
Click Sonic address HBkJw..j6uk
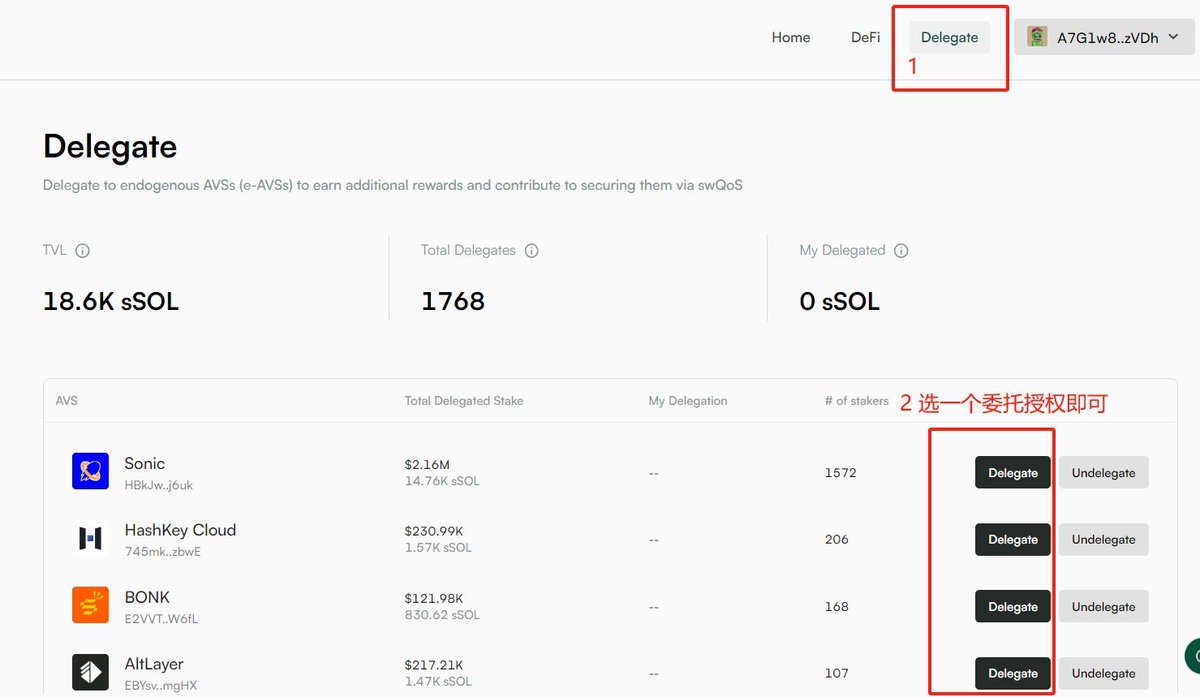pyautogui.click(x=159, y=485)
